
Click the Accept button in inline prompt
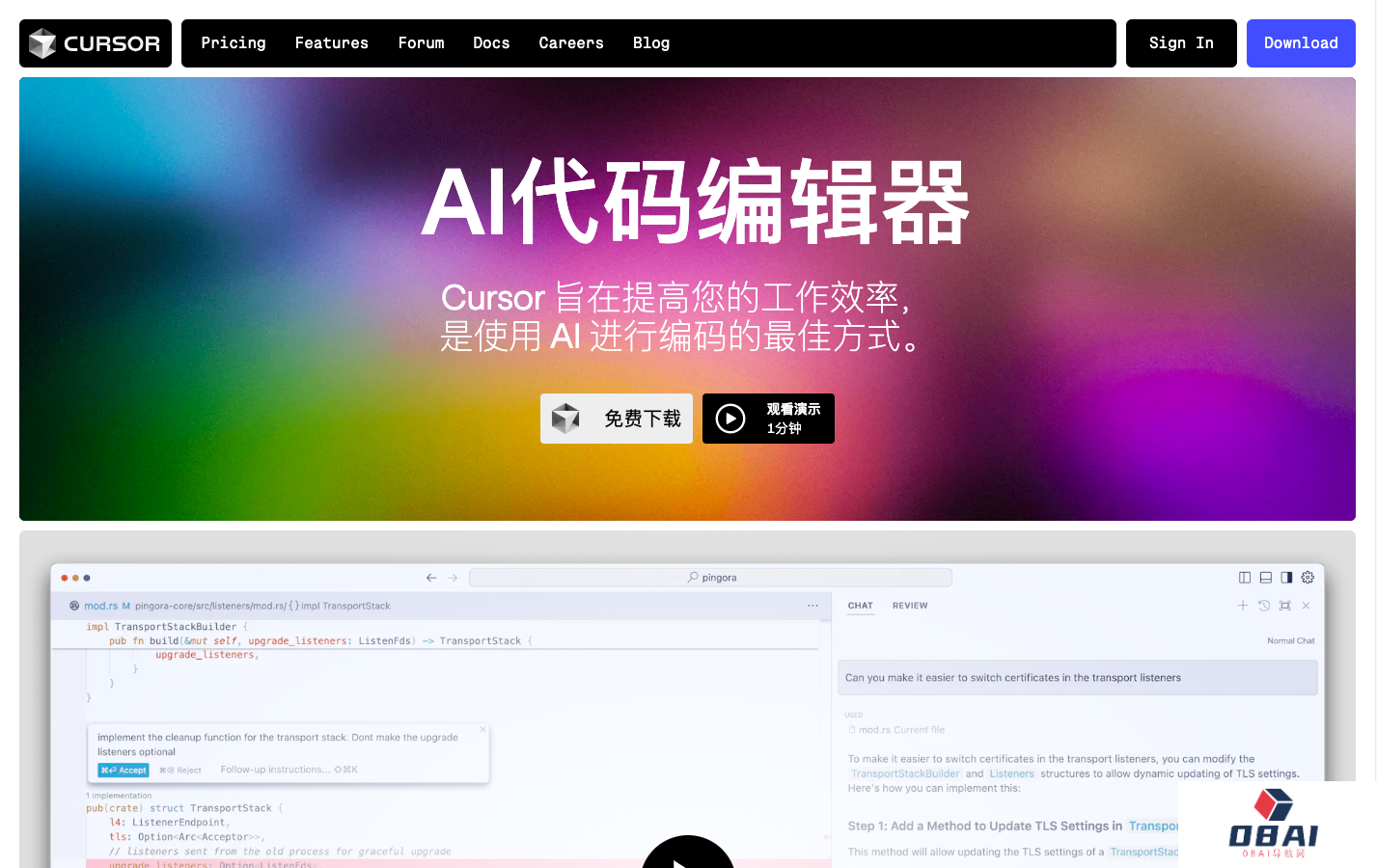pyautogui.click(x=124, y=770)
